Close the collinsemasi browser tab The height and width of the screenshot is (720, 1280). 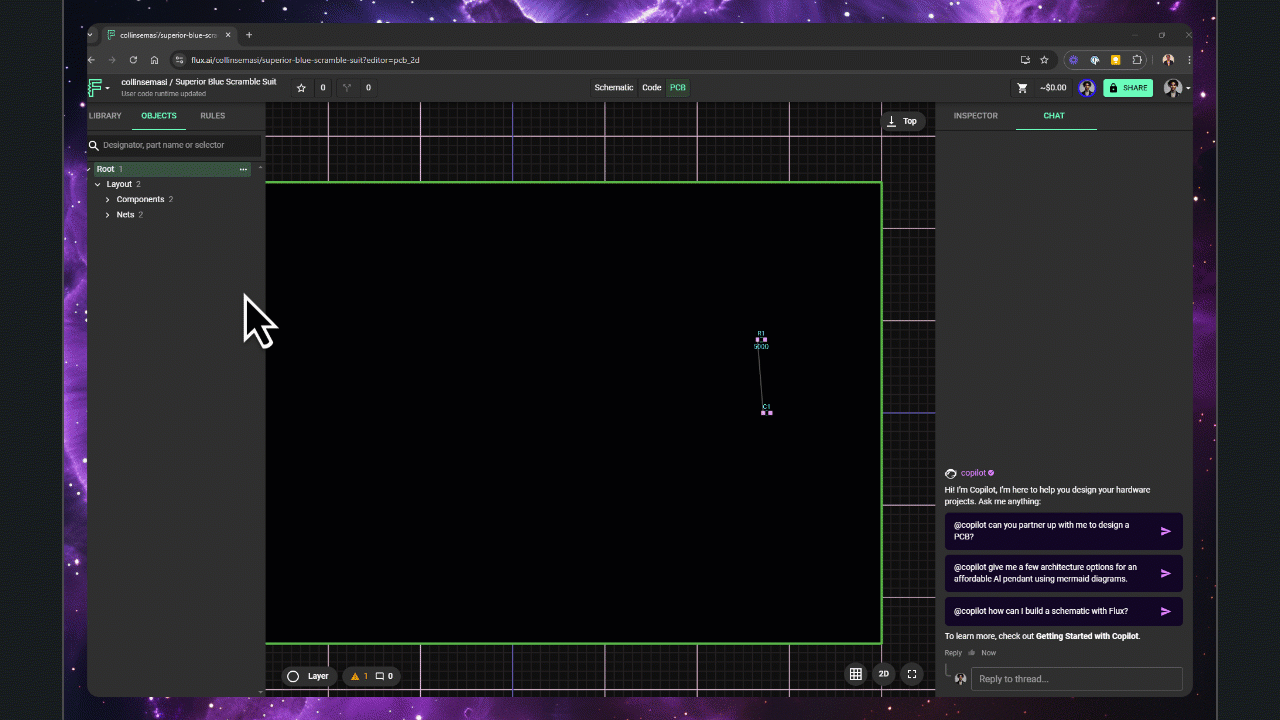coord(228,35)
